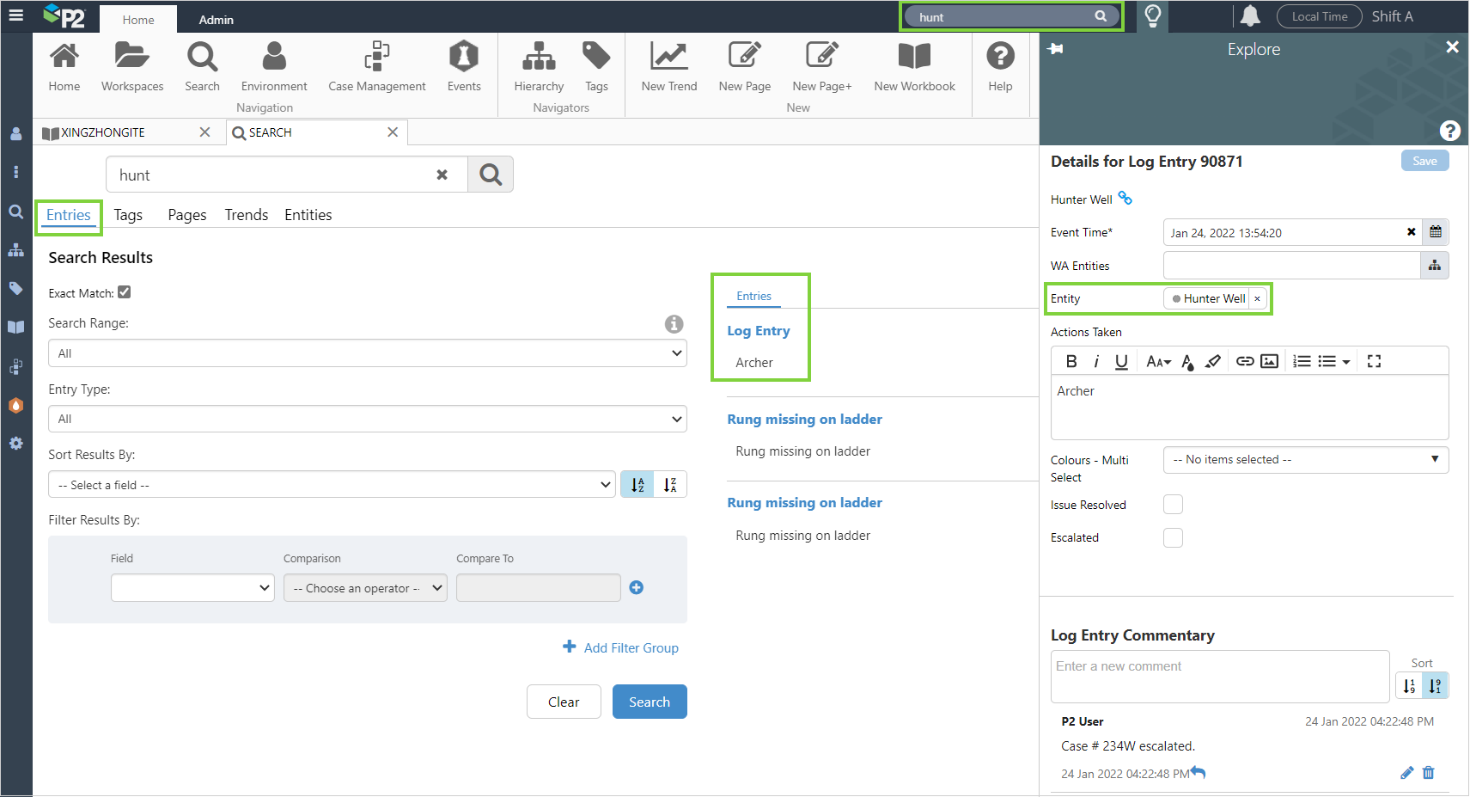
Task: Open the Entry Type dropdown
Action: tap(367, 419)
